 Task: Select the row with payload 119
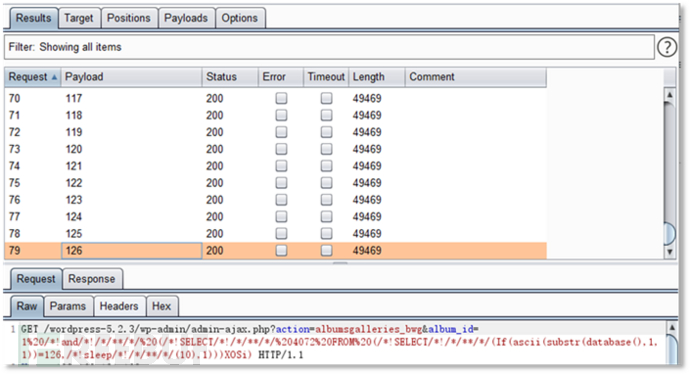pos(275,132)
